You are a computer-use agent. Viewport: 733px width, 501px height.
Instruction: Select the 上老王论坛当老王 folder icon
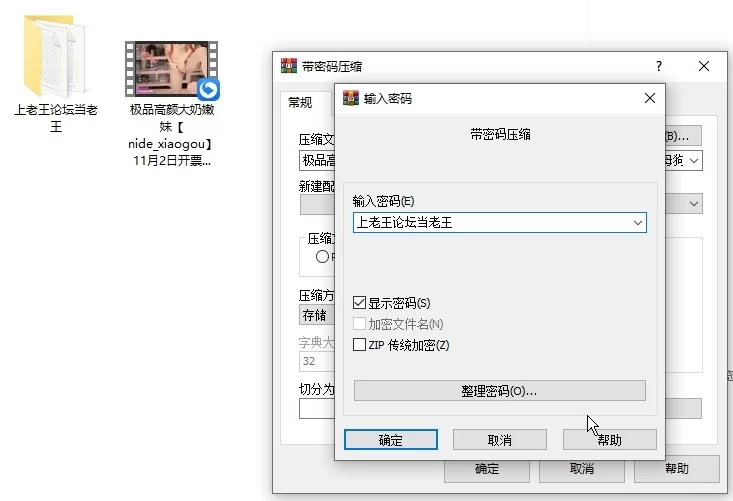55,57
